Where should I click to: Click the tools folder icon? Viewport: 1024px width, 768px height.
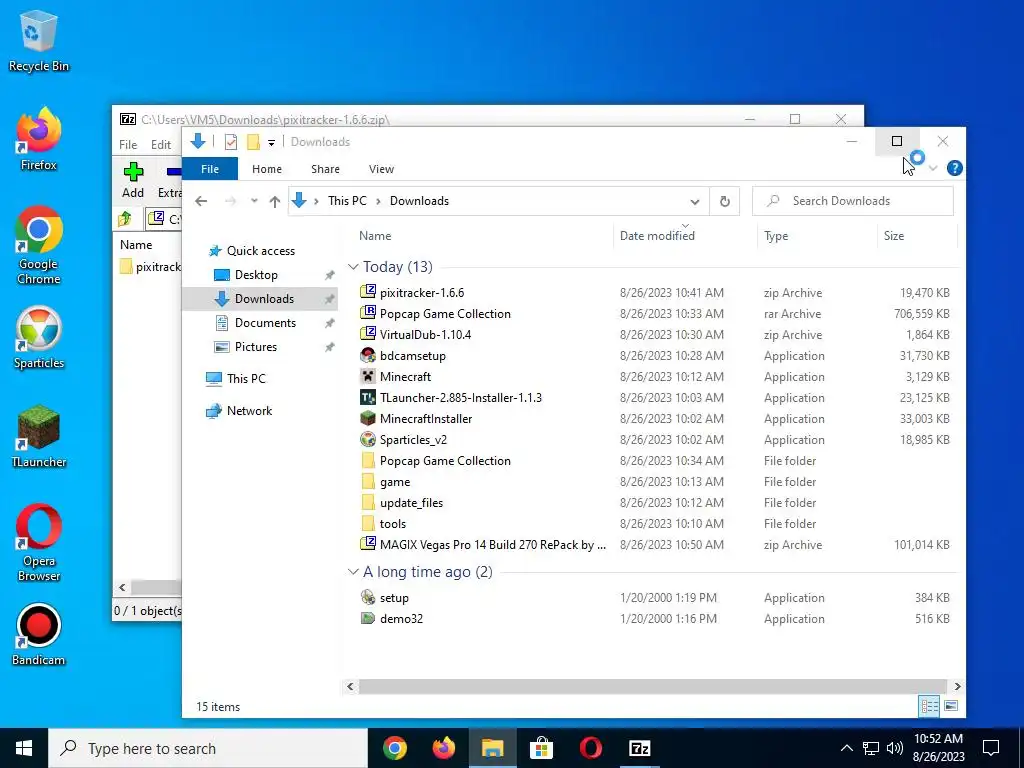(368, 523)
